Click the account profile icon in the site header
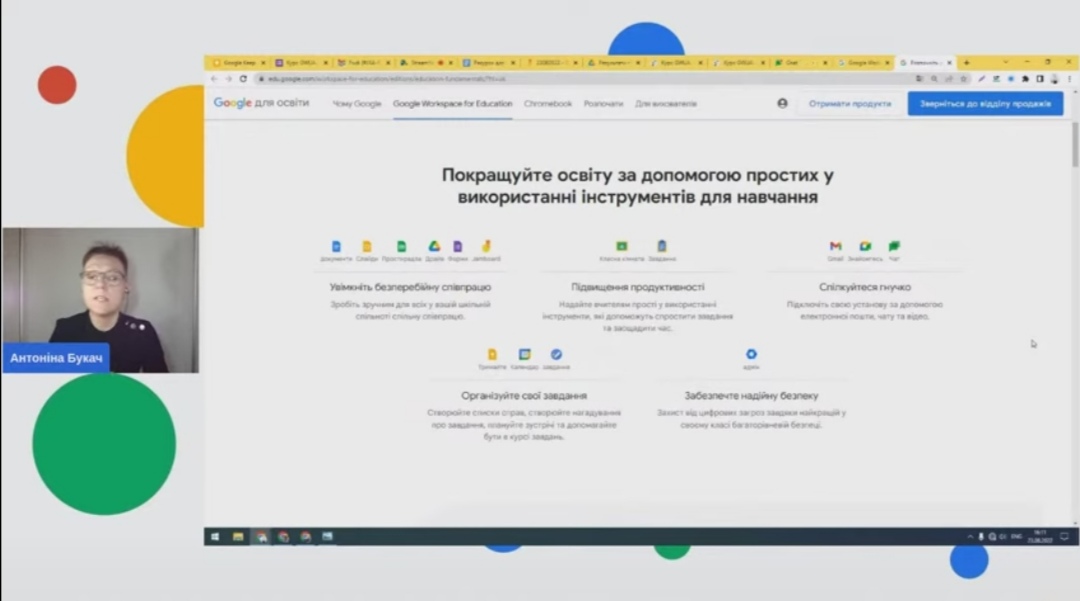The image size is (1080, 601). coord(782,103)
